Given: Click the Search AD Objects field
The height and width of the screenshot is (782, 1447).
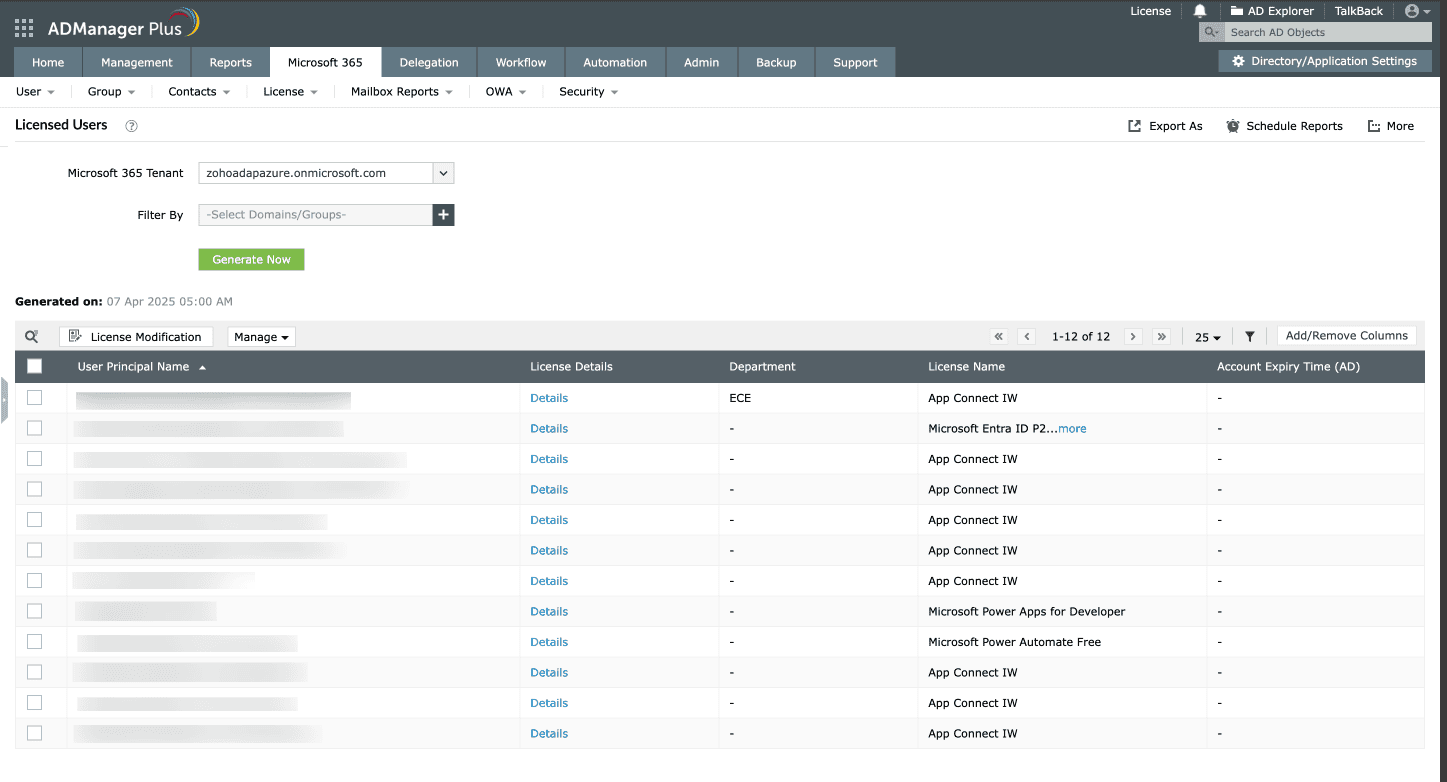Looking at the screenshot, I should [1320, 32].
